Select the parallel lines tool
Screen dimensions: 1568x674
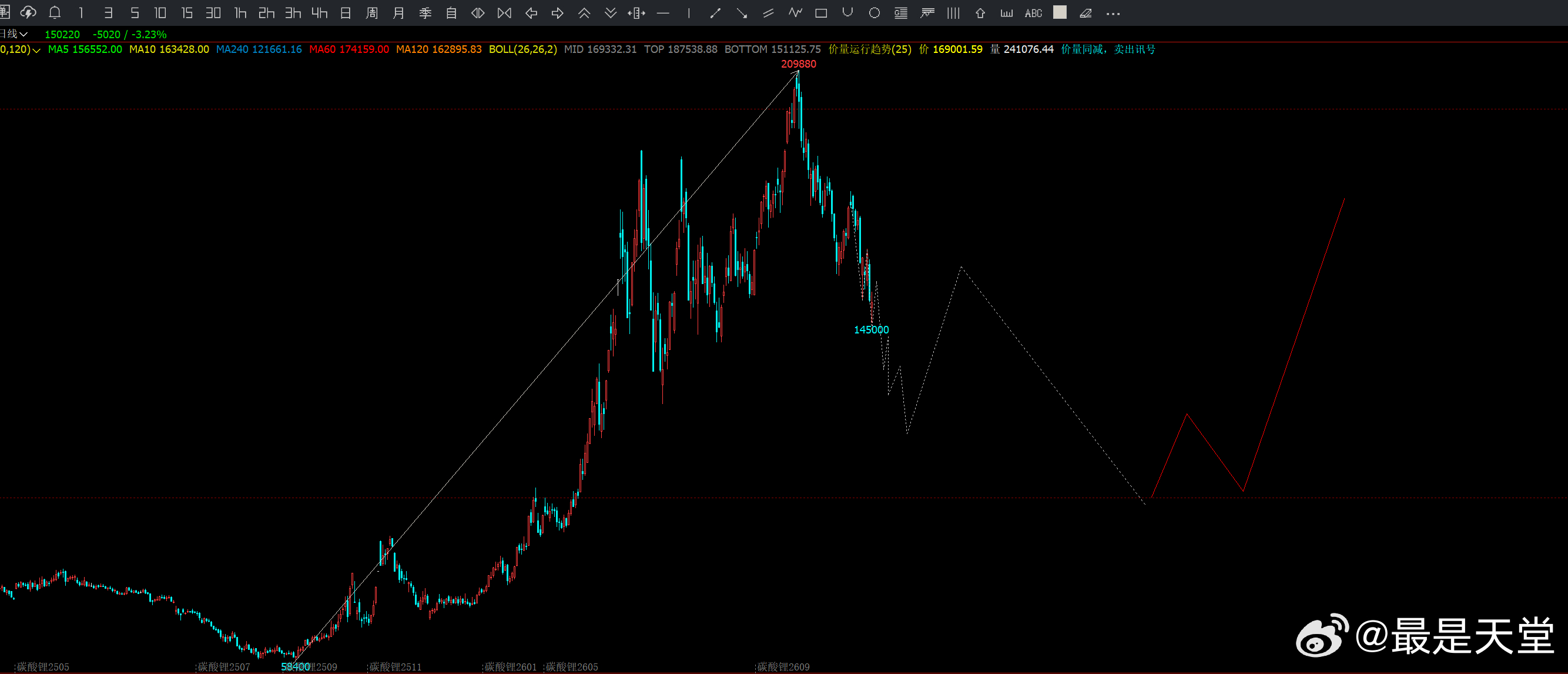pyautogui.click(x=769, y=13)
